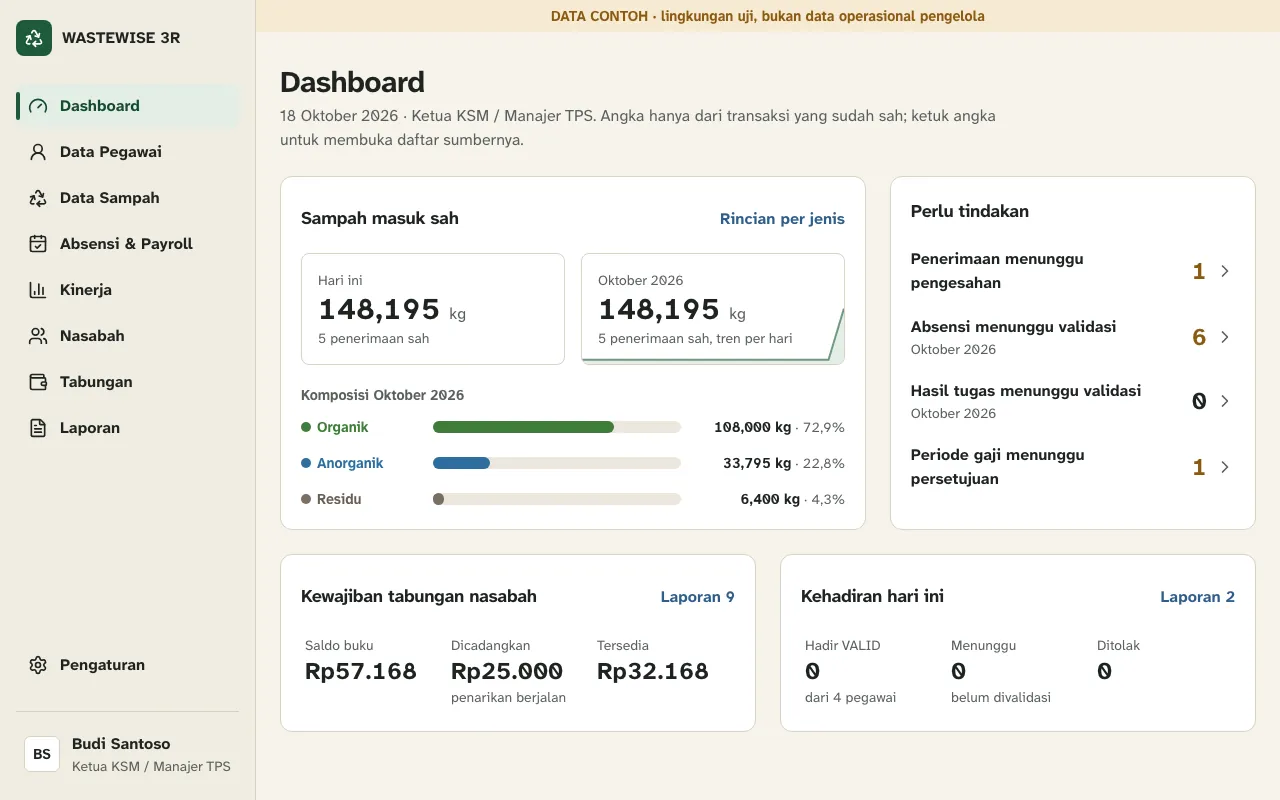Select Tabungan in the sidebar

tap(128, 382)
